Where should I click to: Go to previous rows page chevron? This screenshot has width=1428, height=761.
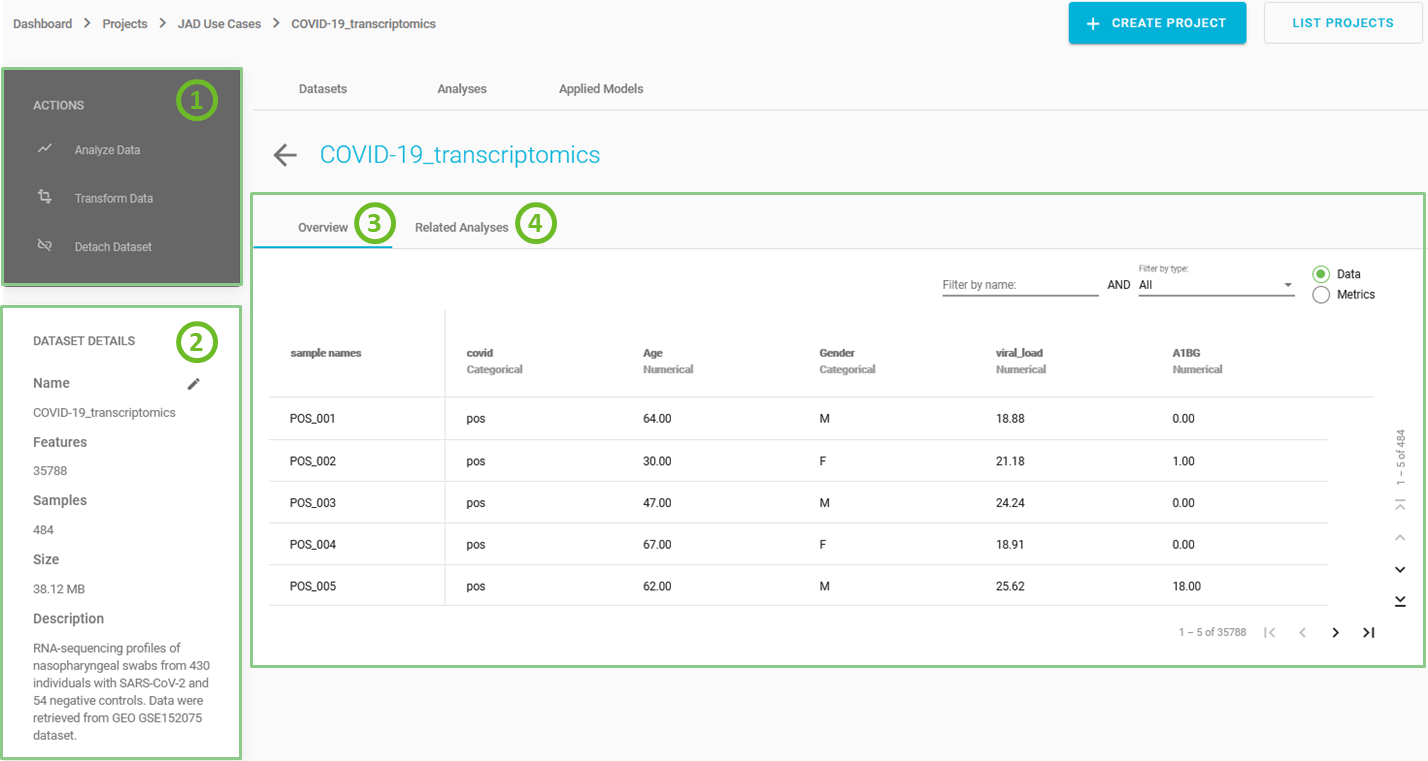coord(1400,537)
